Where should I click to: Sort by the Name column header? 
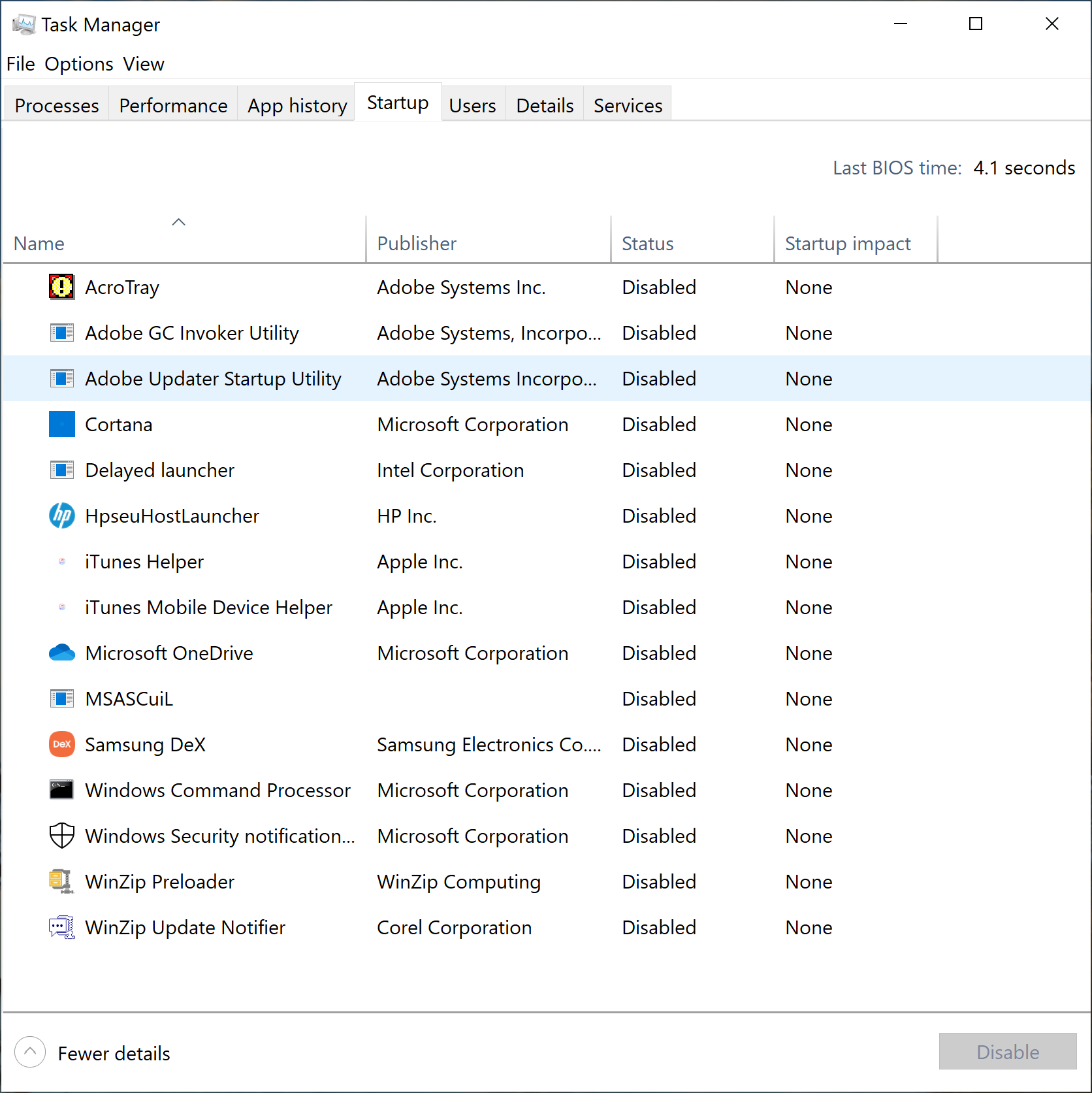click(x=39, y=244)
